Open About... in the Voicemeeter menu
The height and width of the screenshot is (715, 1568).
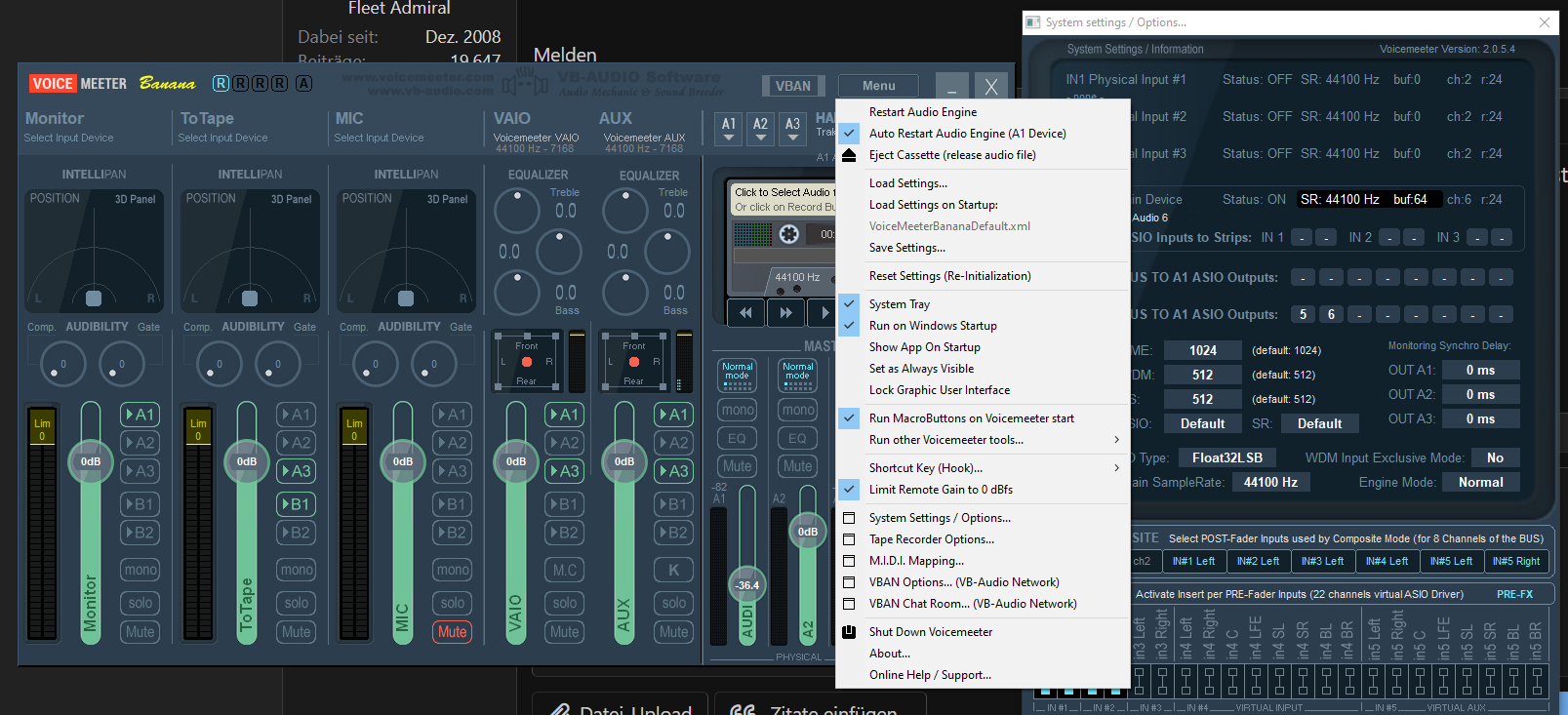click(983, 654)
